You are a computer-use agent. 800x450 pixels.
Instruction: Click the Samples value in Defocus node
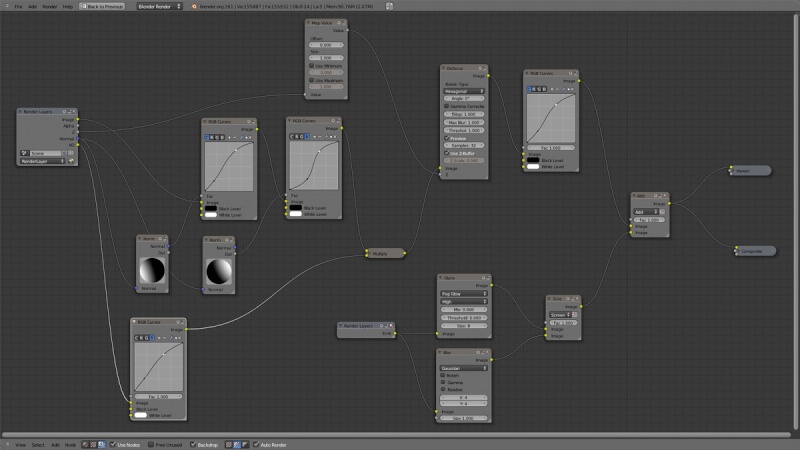(464, 145)
